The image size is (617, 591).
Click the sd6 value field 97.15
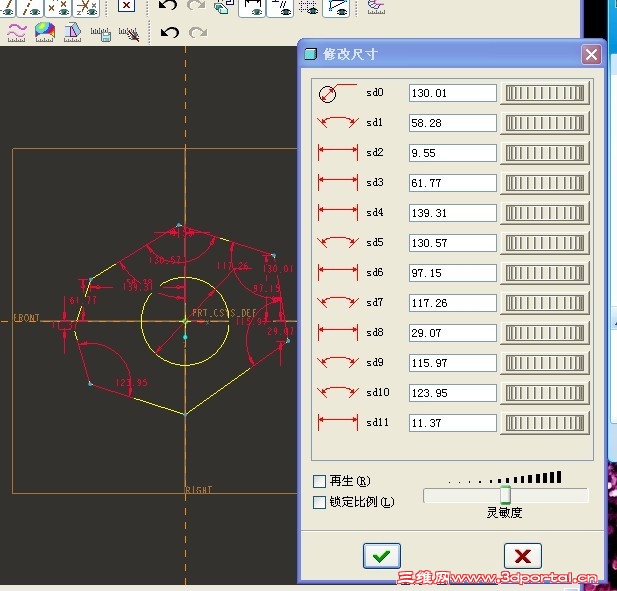click(x=453, y=273)
